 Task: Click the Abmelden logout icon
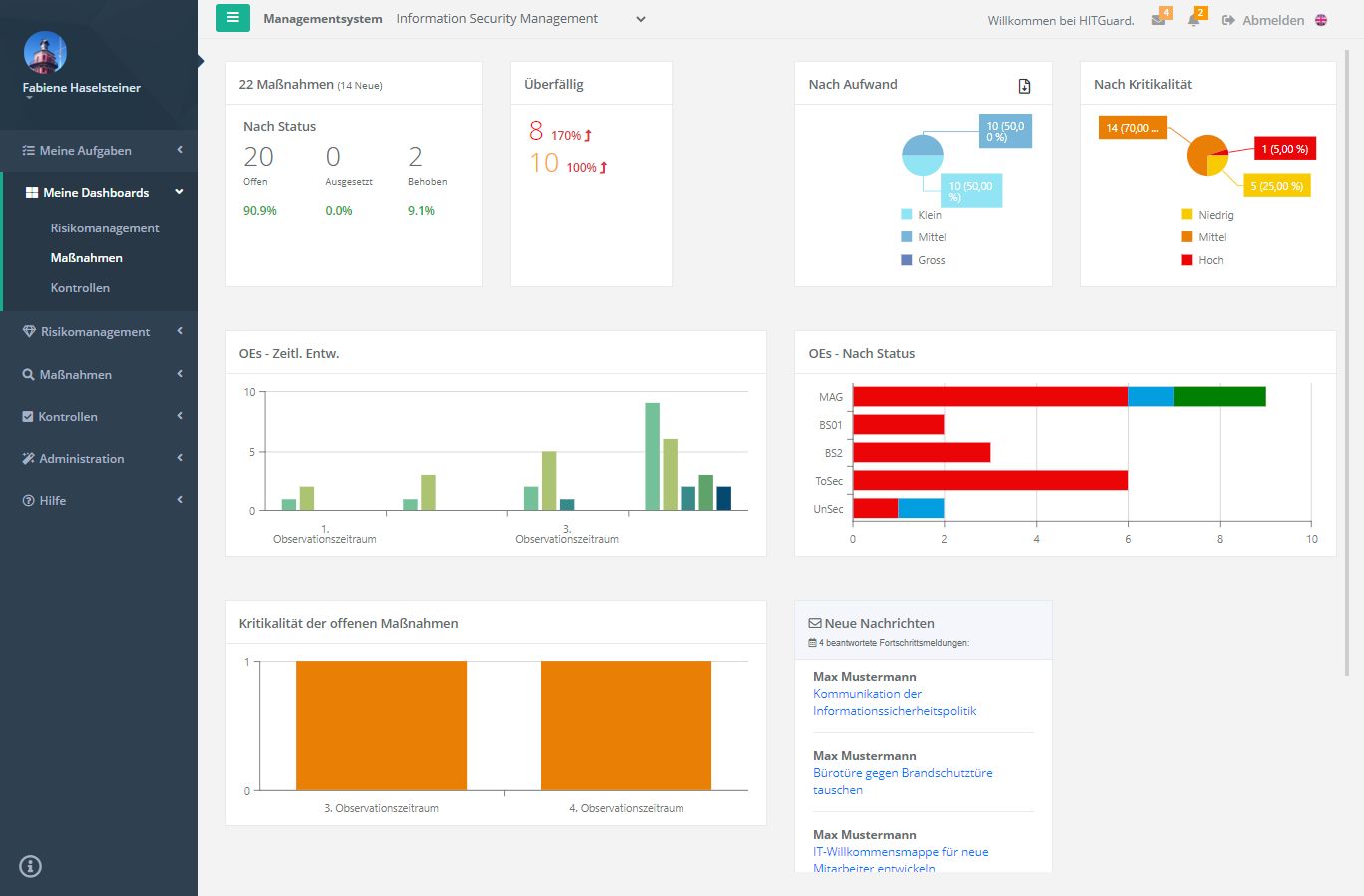click(1228, 20)
